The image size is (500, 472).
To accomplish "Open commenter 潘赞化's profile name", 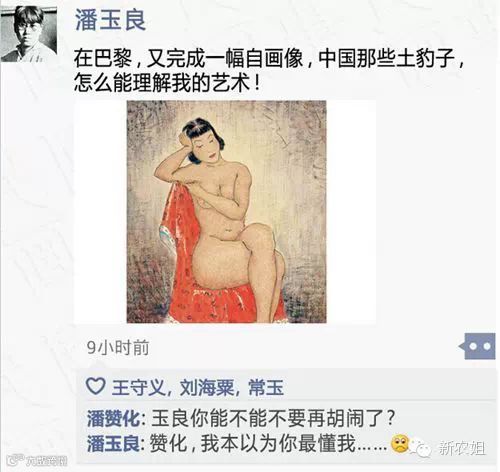I will click(x=113, y=418).
